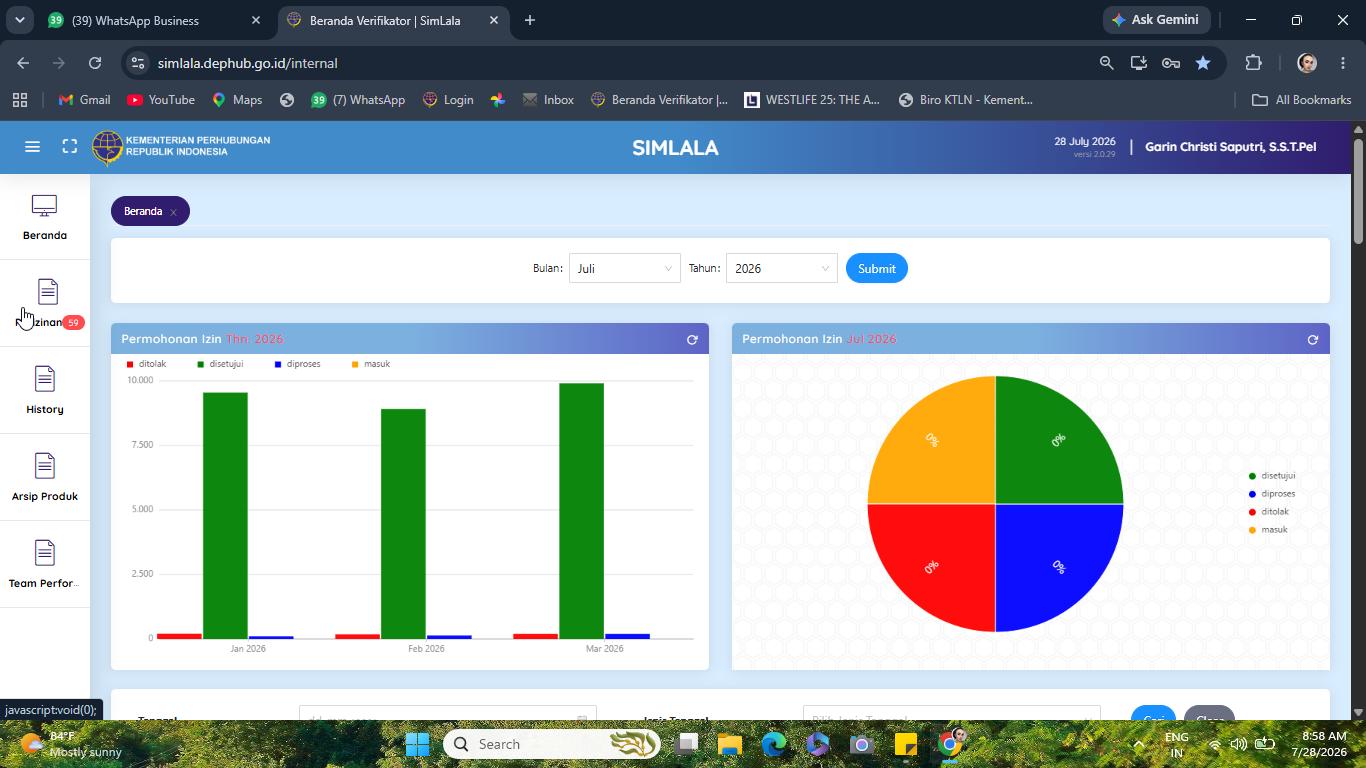1366x768 pixels.
Task: Open Team Performance from sidebar
Action: pyautogui.click(x=45, y=565)
